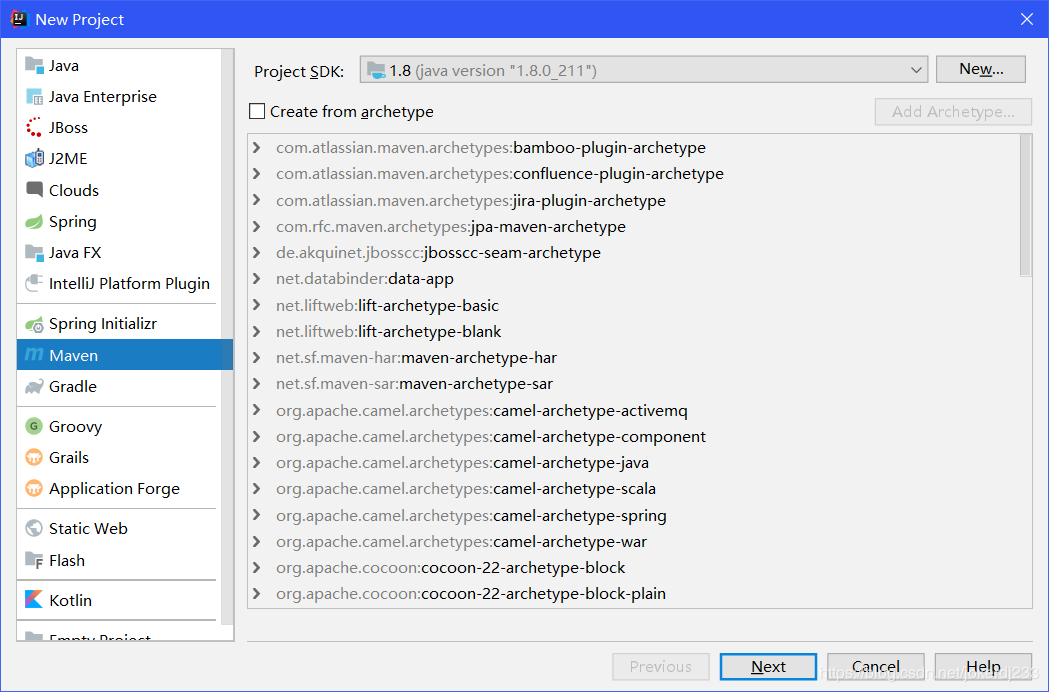Click the IntelliJ IDEA title bar logo
This screenshot has height=692, width=1049.
pos(19,19)
